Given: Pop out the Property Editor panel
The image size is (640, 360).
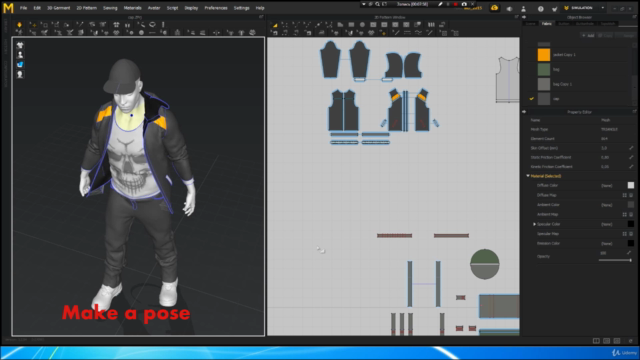Looking at the screenshot, I should [634, 112].
